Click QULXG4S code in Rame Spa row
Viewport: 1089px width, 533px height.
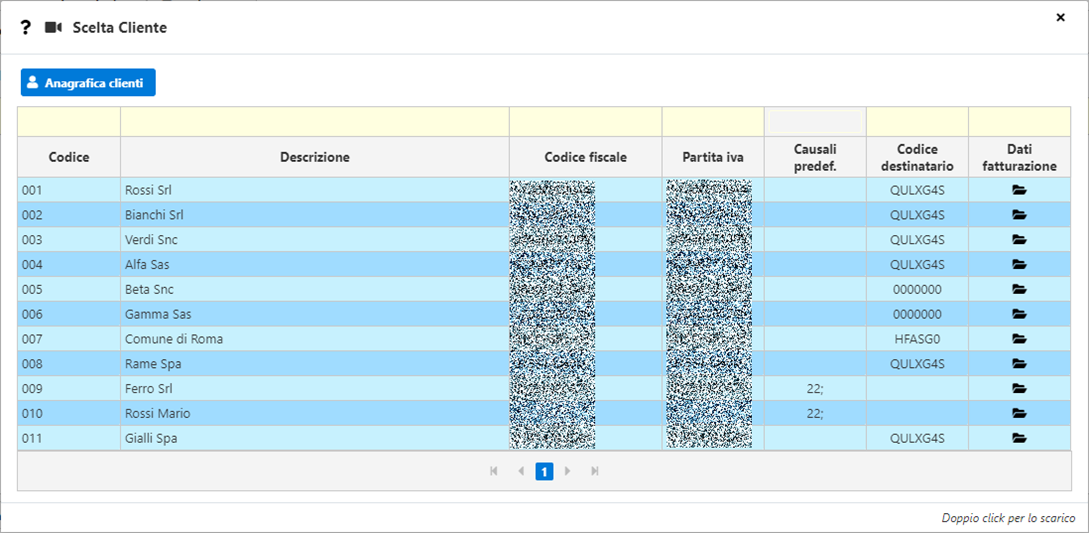[917, 363]
